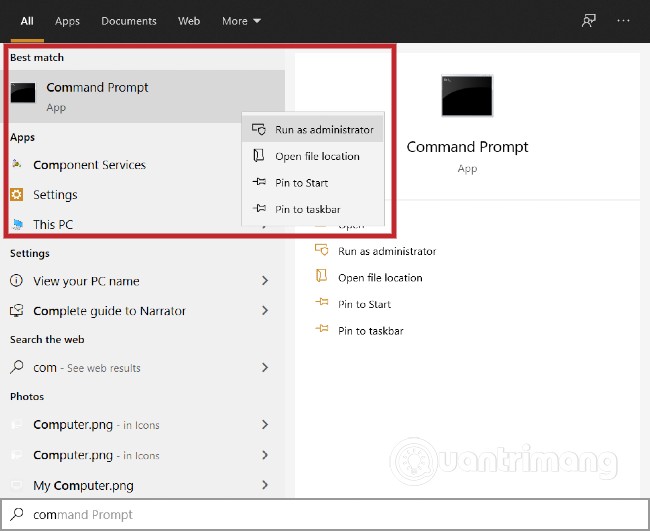This screenshot has height=531, width=650.
Task: Choose Pin to taskbar in context menu
Action: [308, 209]
